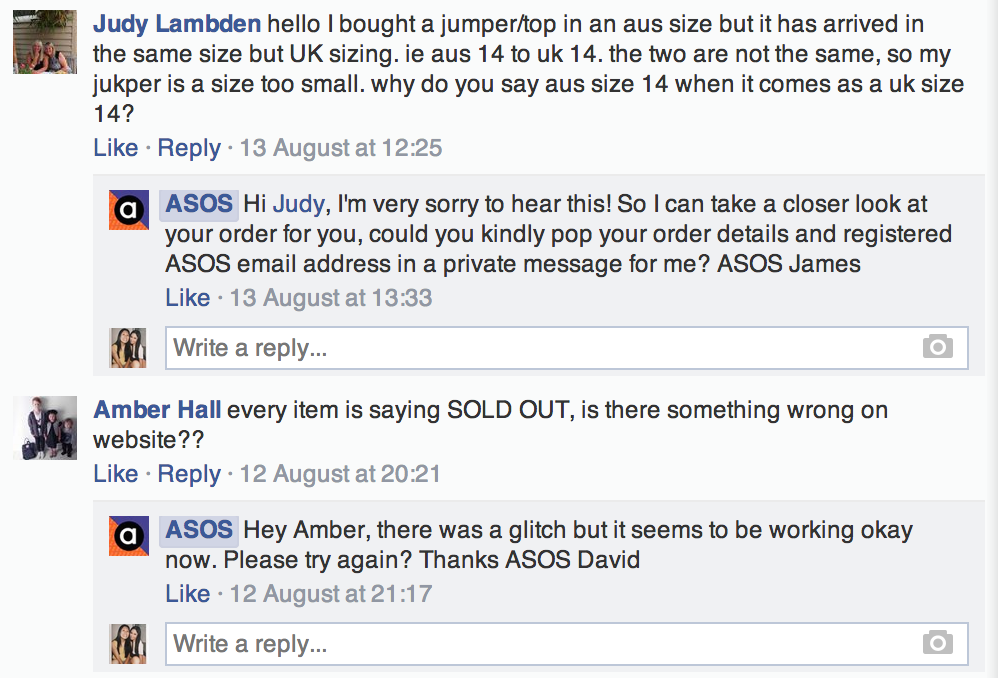Click camera icon in second reply box
This screenshot has height=678, width=998.
click(x=937, y=643)
